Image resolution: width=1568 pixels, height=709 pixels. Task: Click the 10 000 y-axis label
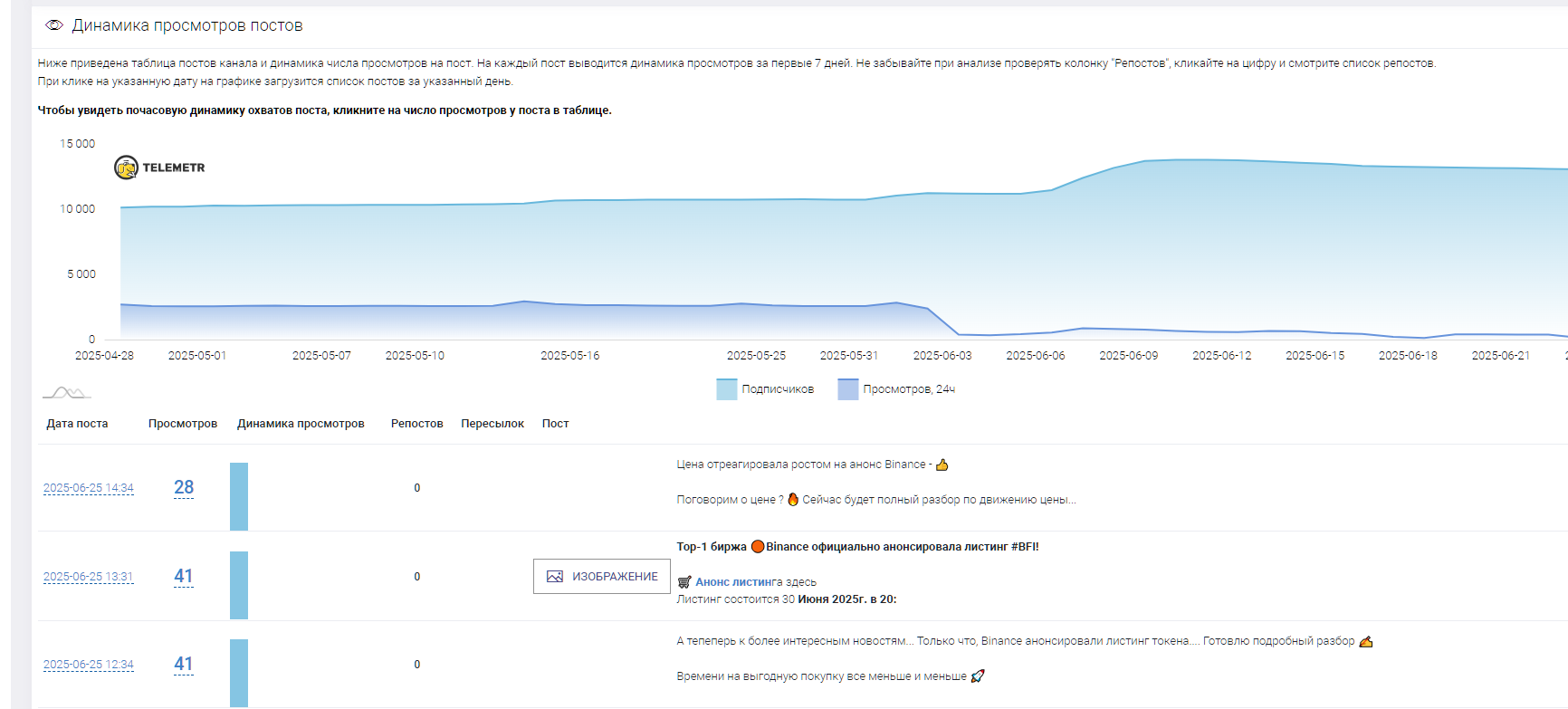78,209
